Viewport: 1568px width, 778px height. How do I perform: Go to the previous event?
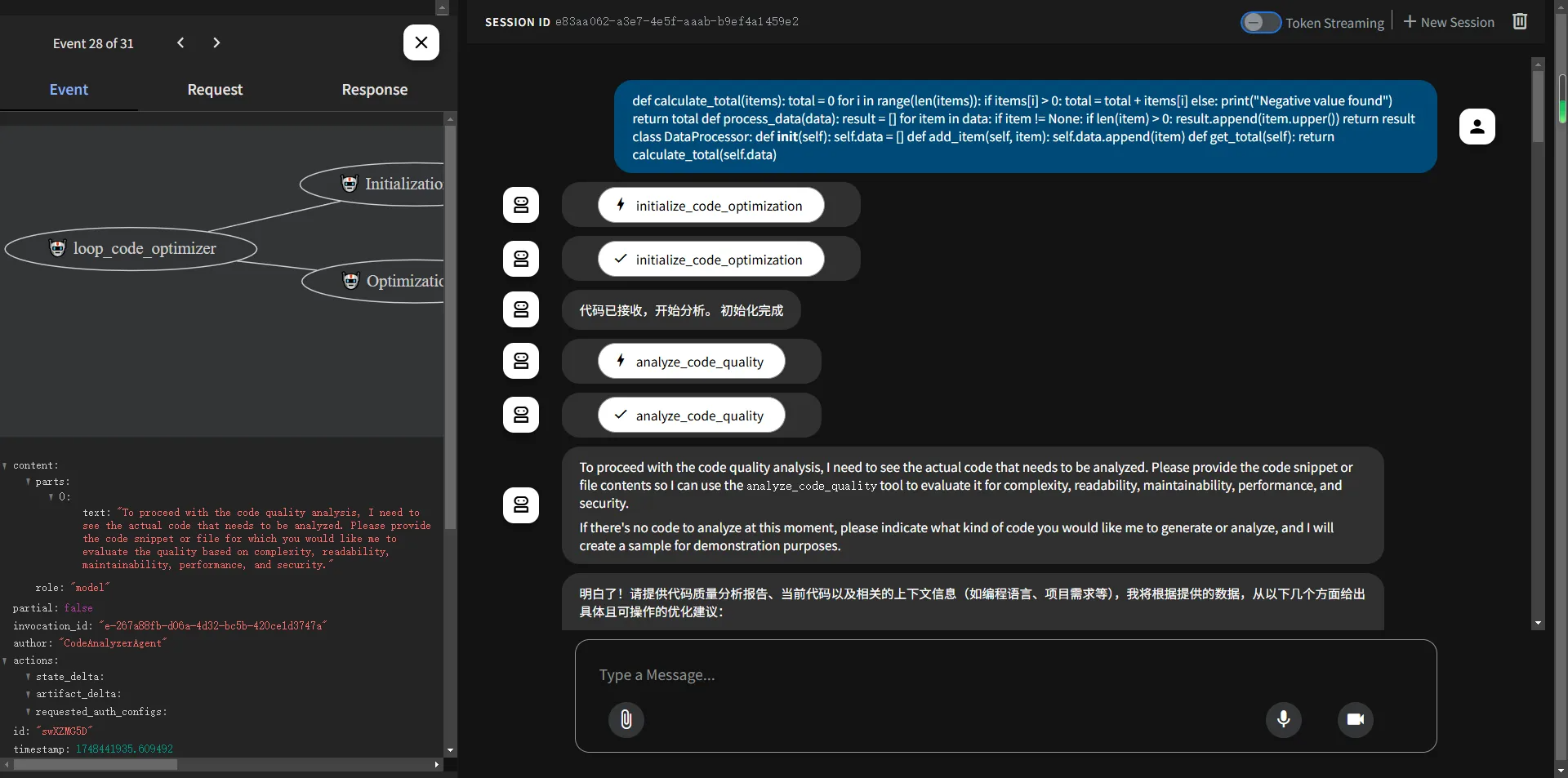180,42
